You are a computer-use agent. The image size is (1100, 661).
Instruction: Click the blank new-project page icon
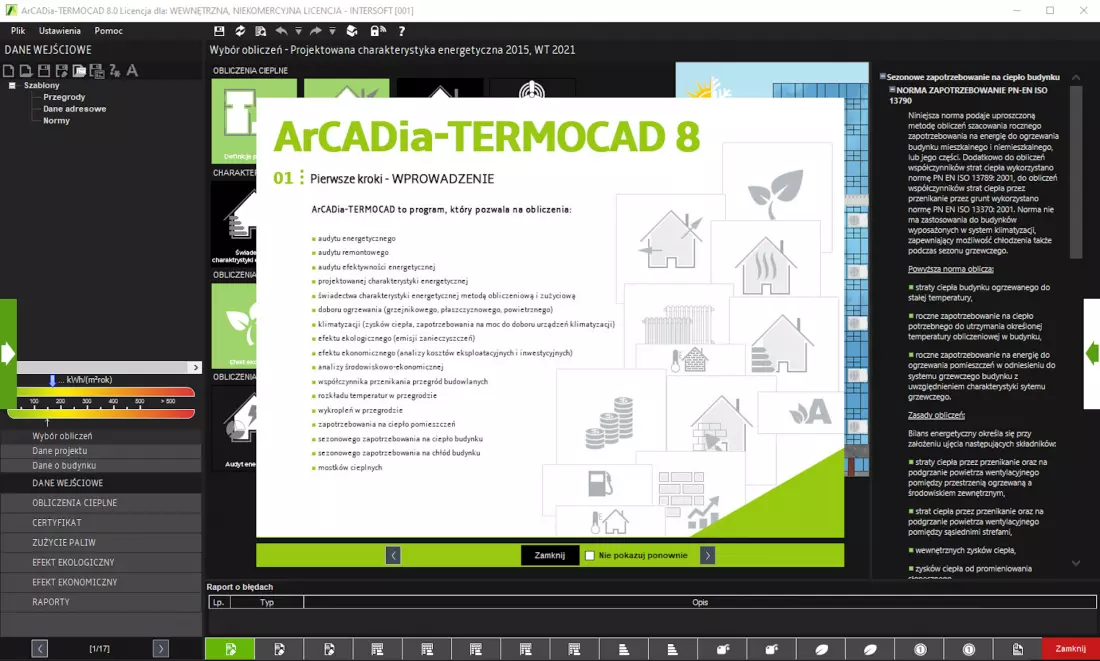[8, 70]
